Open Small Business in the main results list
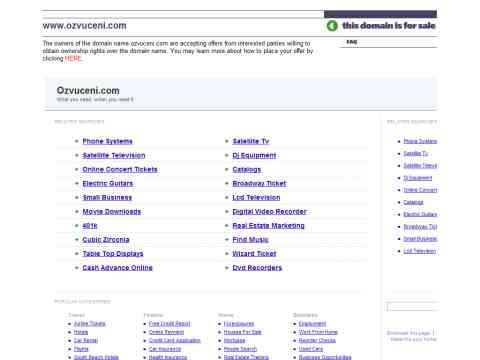 pos(107,197)
